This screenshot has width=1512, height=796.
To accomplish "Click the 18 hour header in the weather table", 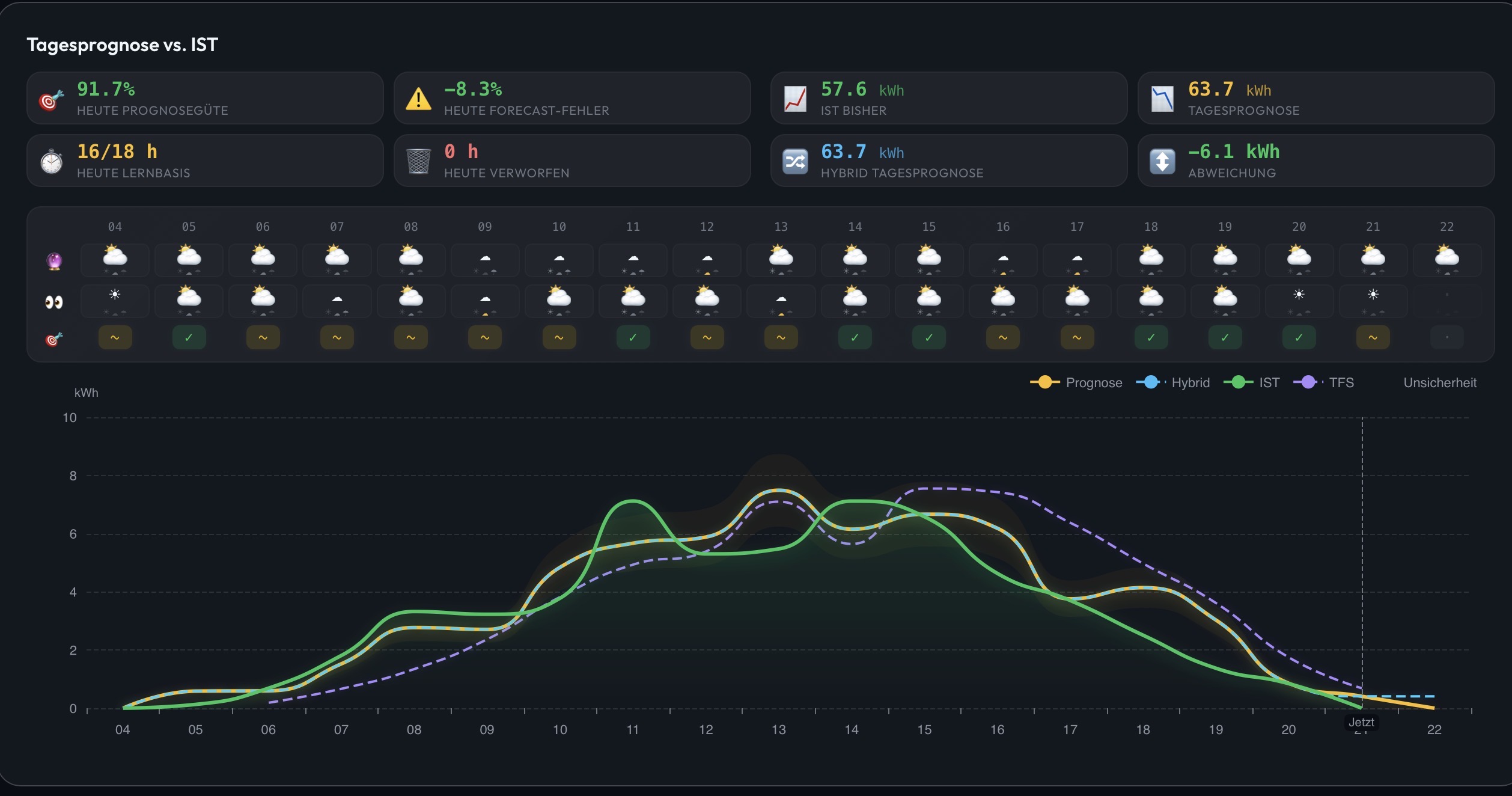I will [1151, 227].
